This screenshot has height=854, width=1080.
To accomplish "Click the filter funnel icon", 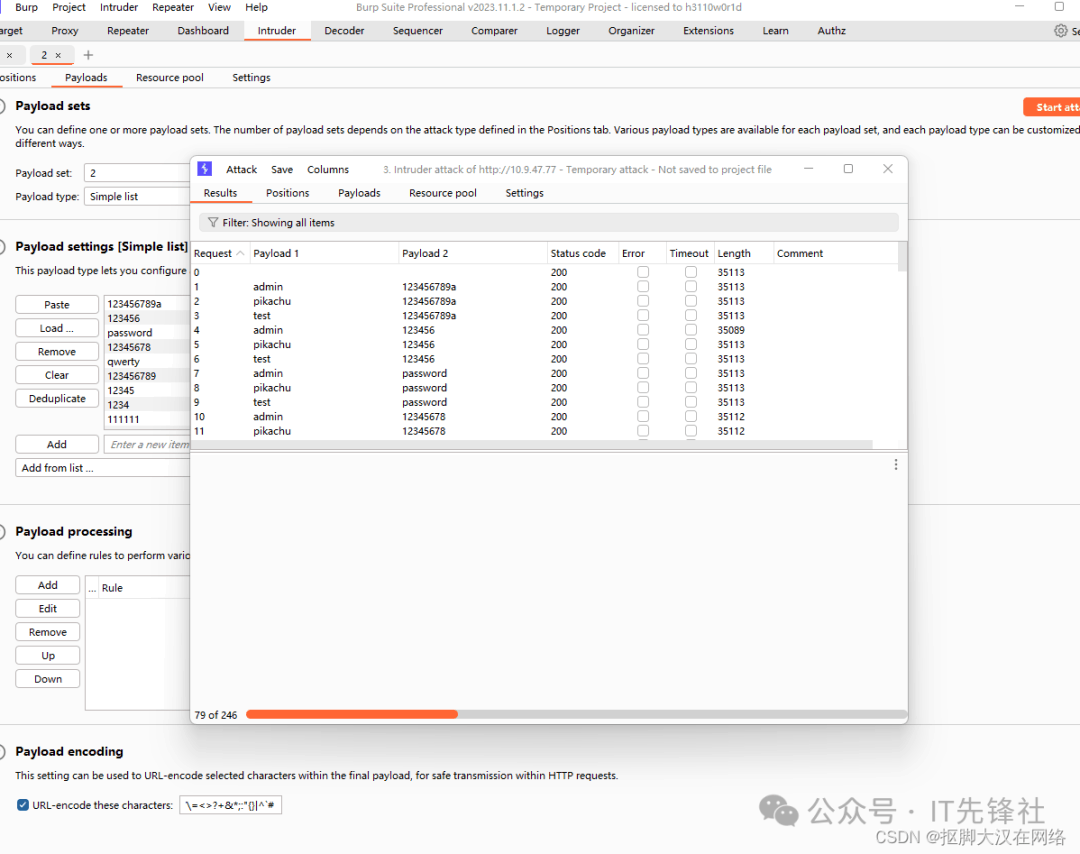I will click(x=212, y=222).
